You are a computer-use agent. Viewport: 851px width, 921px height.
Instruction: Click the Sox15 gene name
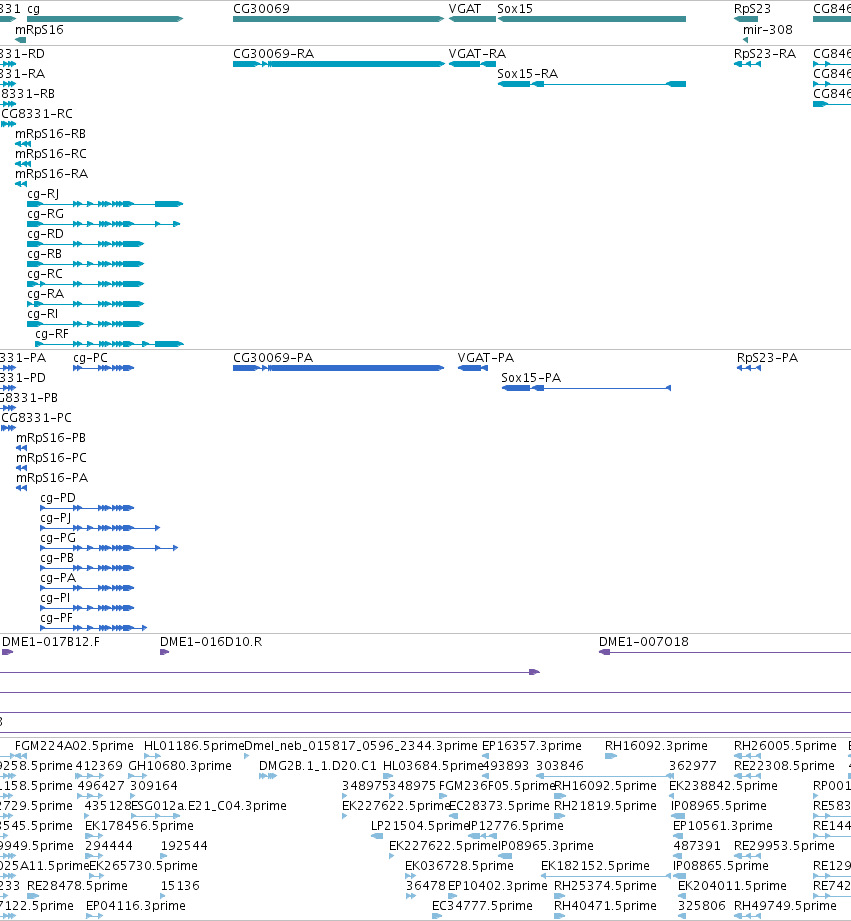pyautogui.click(x=515, y=9)
